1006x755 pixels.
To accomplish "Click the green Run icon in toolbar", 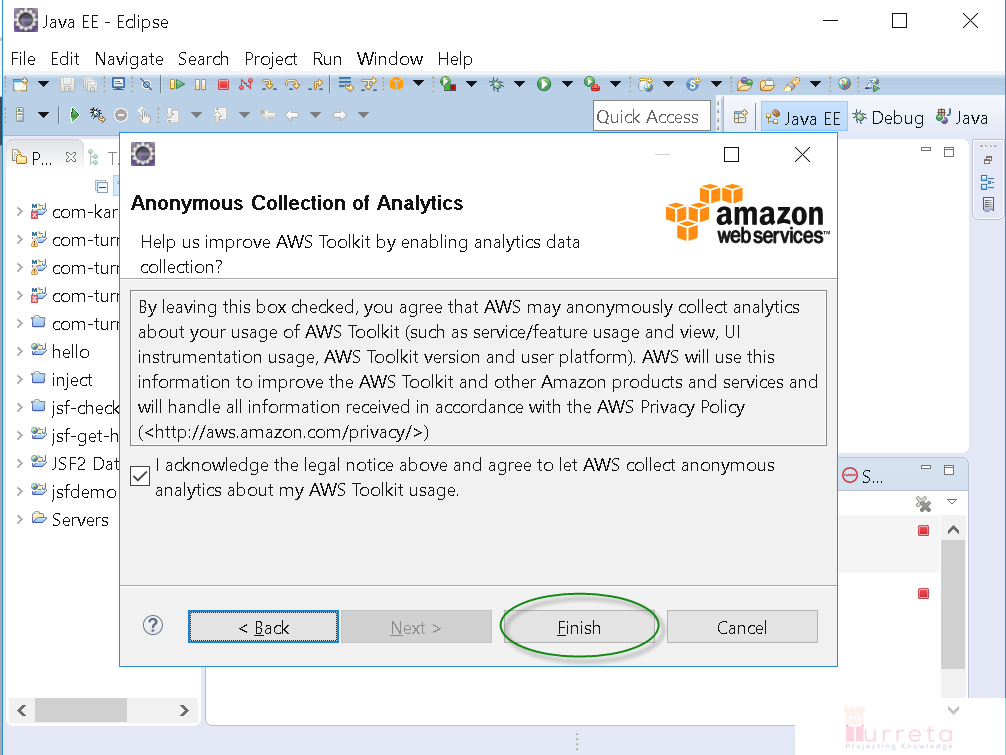I will [544, 84].
